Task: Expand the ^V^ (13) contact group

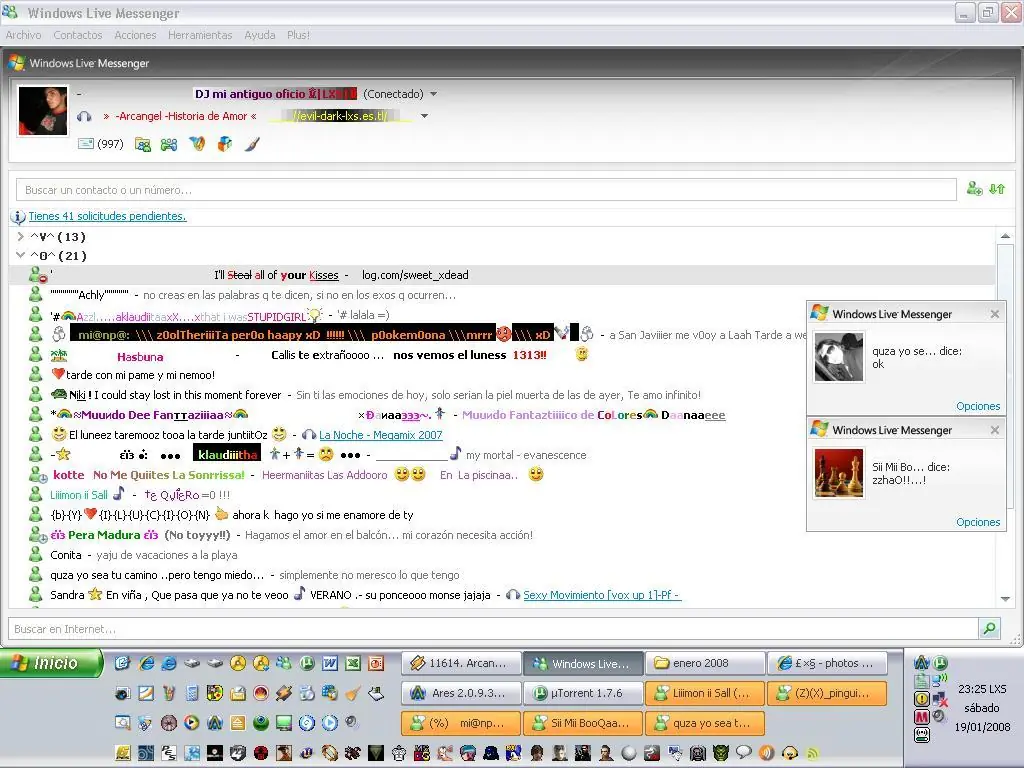Action: 20,236
